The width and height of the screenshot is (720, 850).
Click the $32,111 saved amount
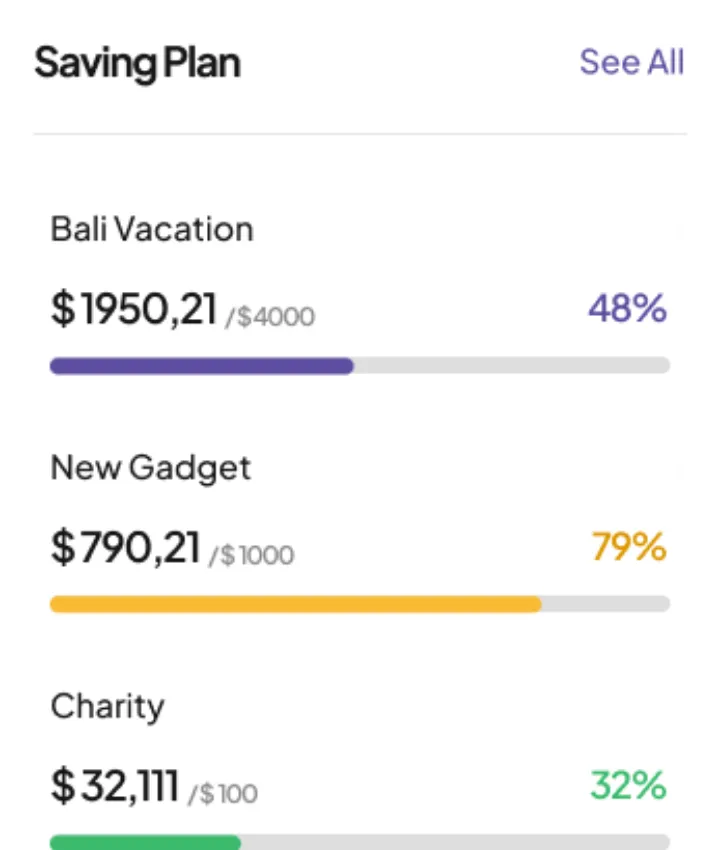(115, 786)
